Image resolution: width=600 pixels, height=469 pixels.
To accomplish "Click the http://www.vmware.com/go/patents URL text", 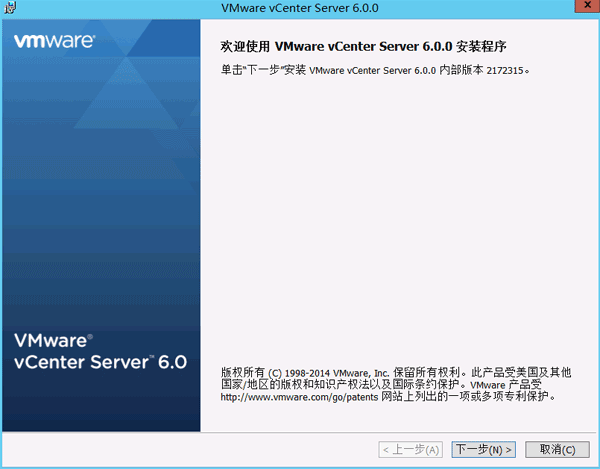I will 299,397.
